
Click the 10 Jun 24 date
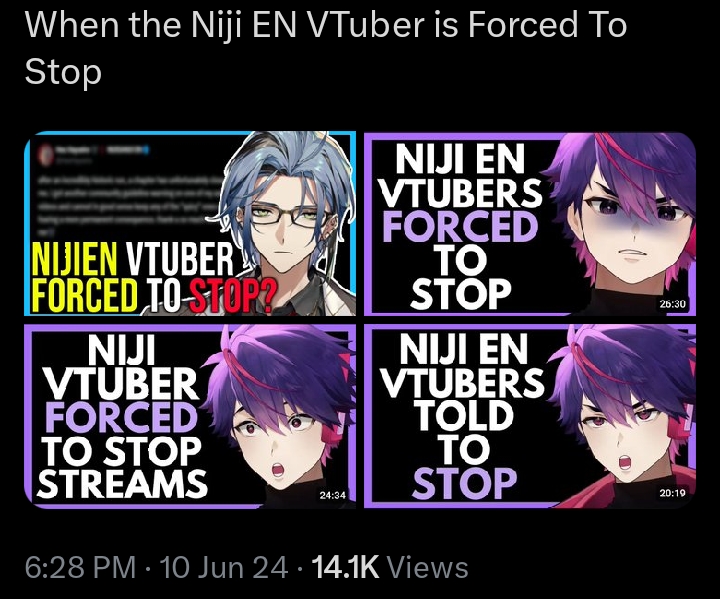224,567
